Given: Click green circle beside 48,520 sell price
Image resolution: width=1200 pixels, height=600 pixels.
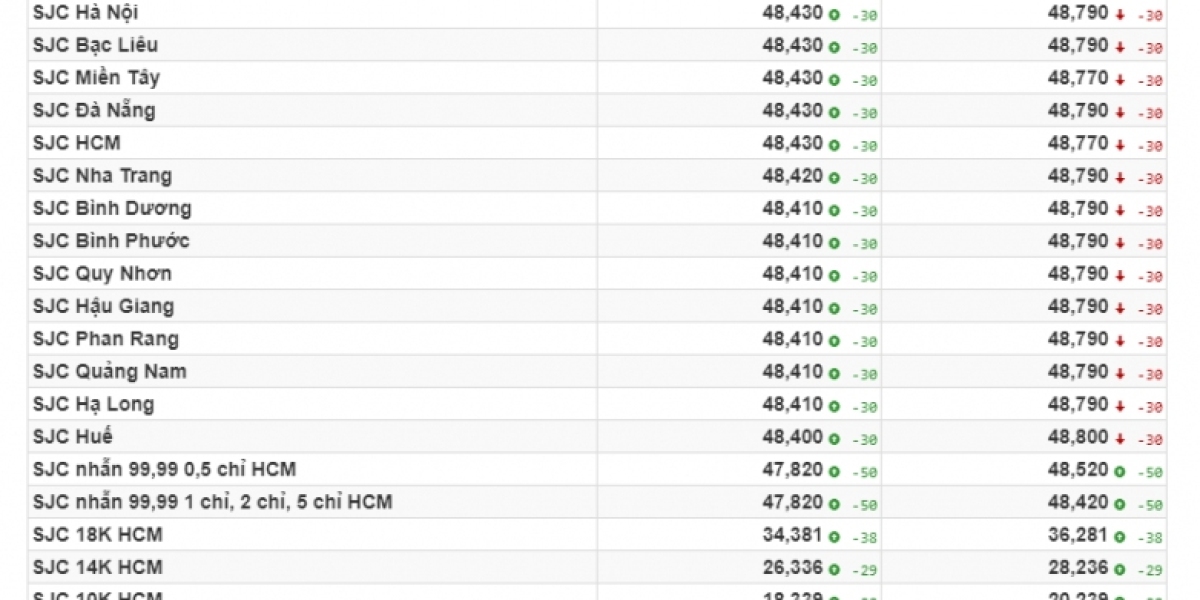Looking at the screenshot, I should pos(1120,472).
